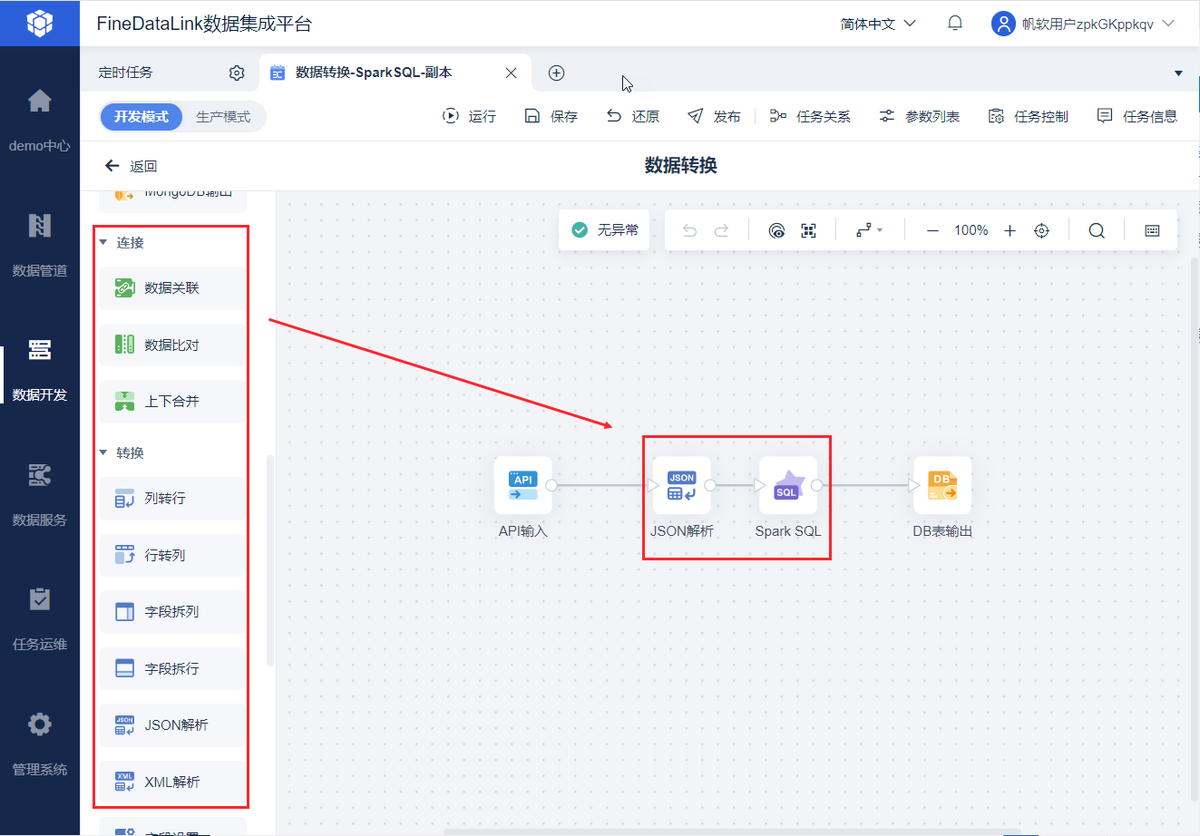1200x836 pixels.
Task: Click the FineDataLink logo icon
Action: pos(40,22)
